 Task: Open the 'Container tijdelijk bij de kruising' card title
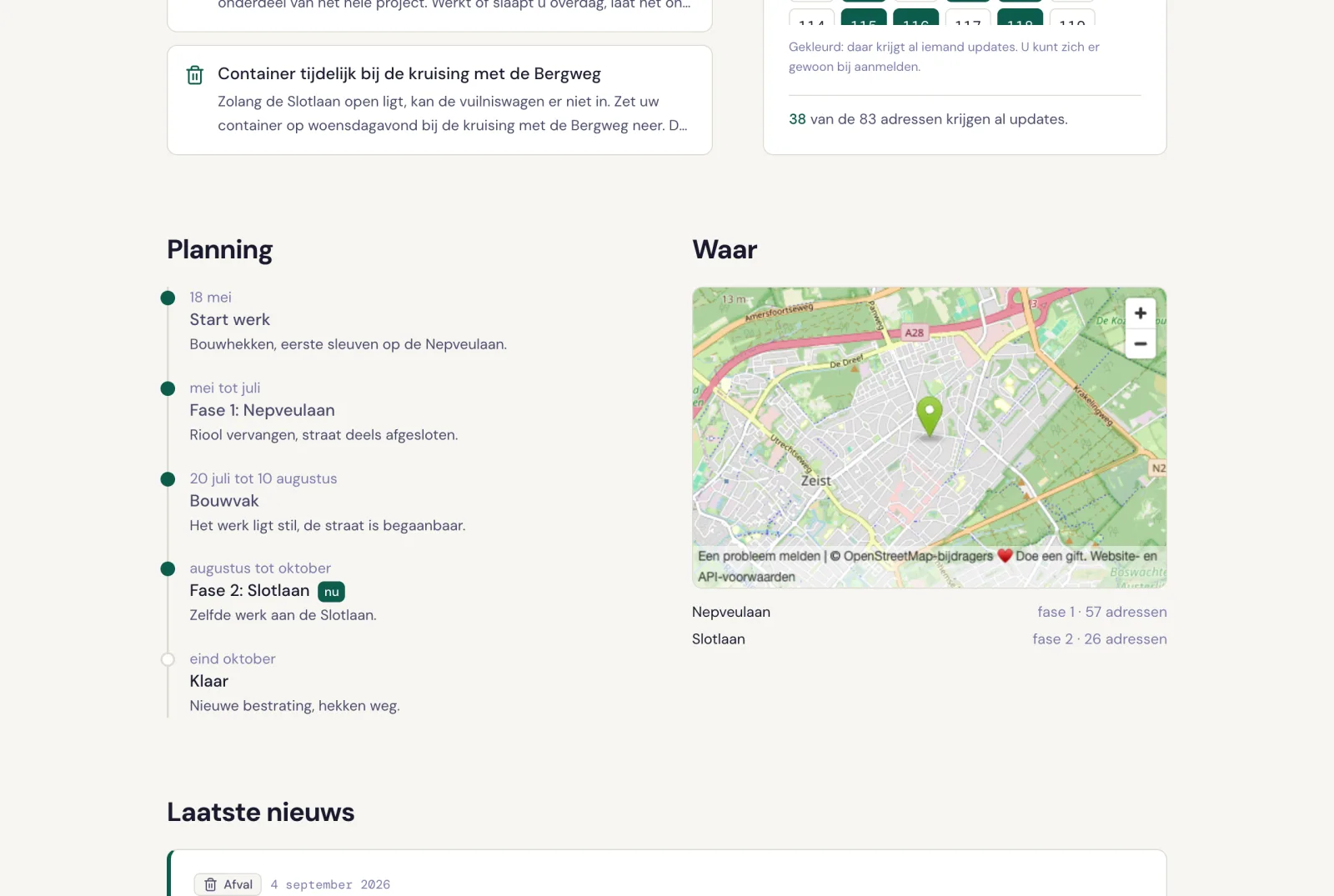[x=409, y=73]
